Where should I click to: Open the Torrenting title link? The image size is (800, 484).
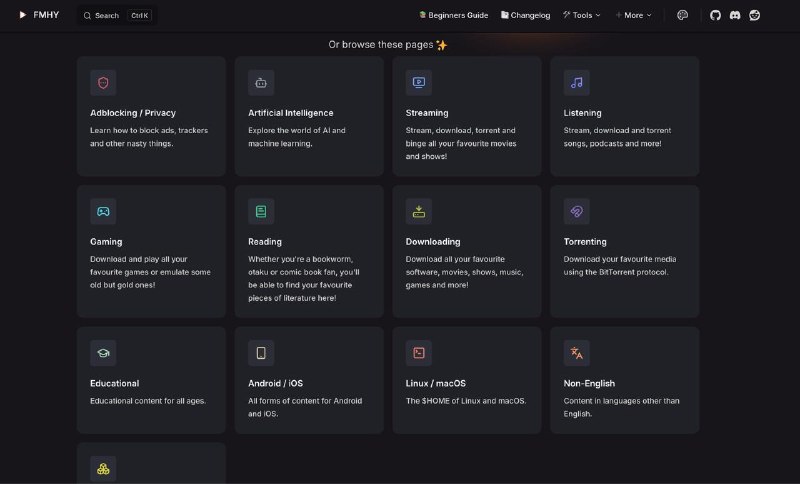click(x=585, y=242)
